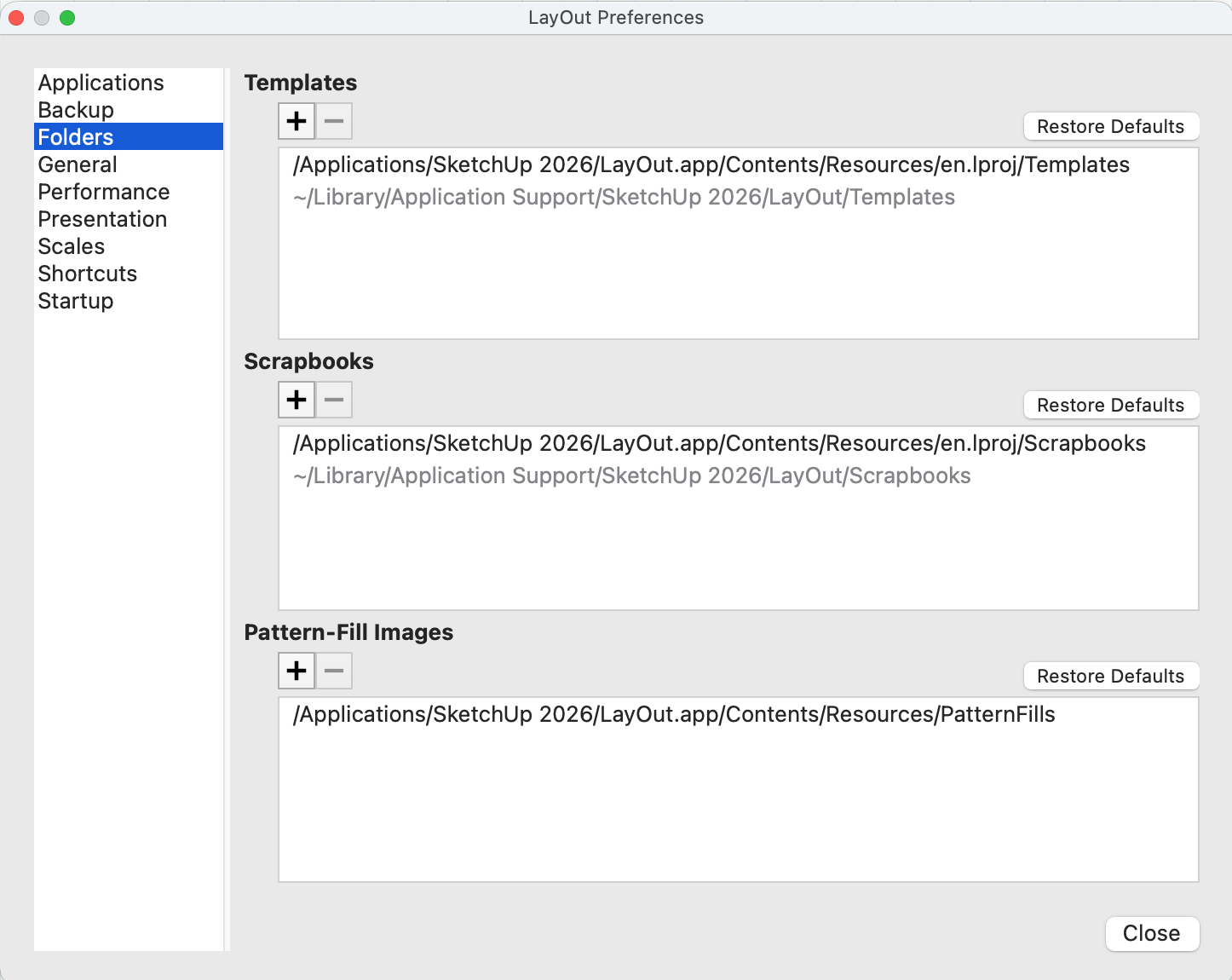Restore Defaults for Pattern-Fill Images
Viewport: 1232px width, 980px height.
(1111, 676)
